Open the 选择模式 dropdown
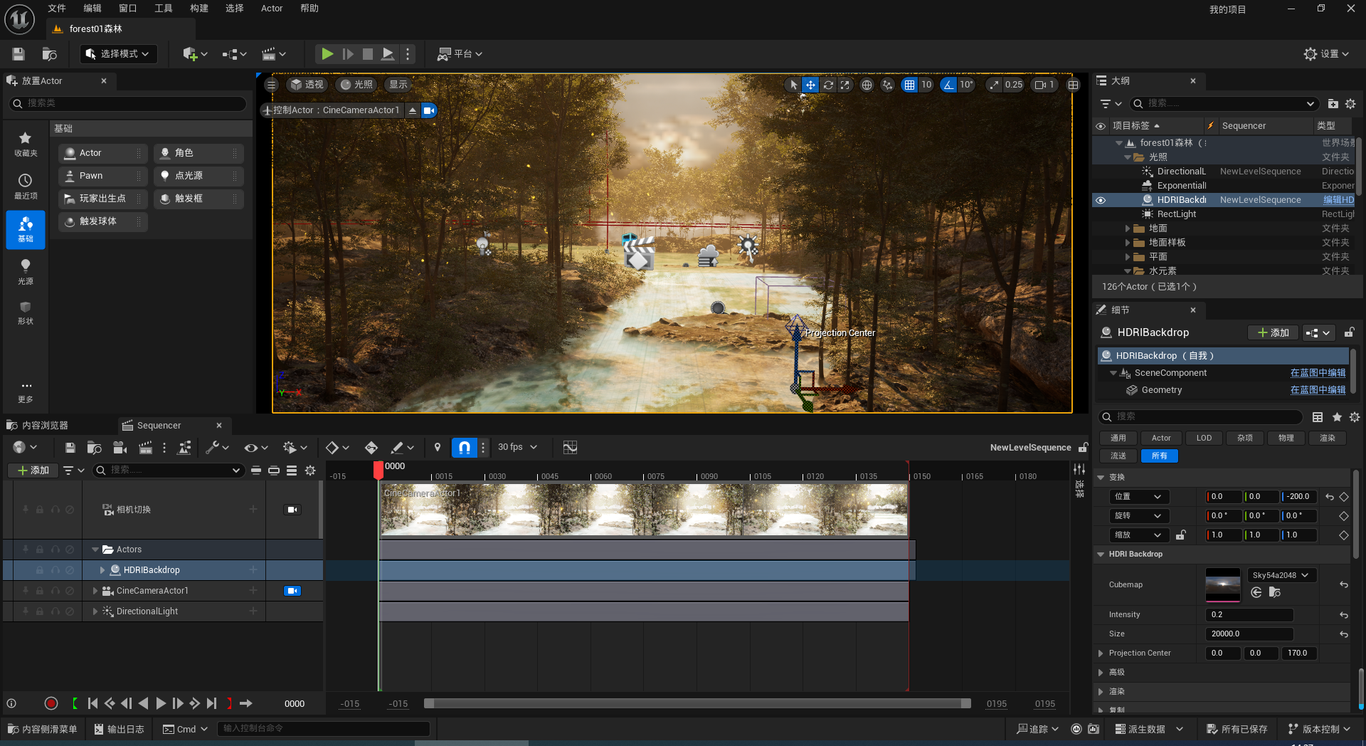 pyautogui.click(x=118, y=54)
